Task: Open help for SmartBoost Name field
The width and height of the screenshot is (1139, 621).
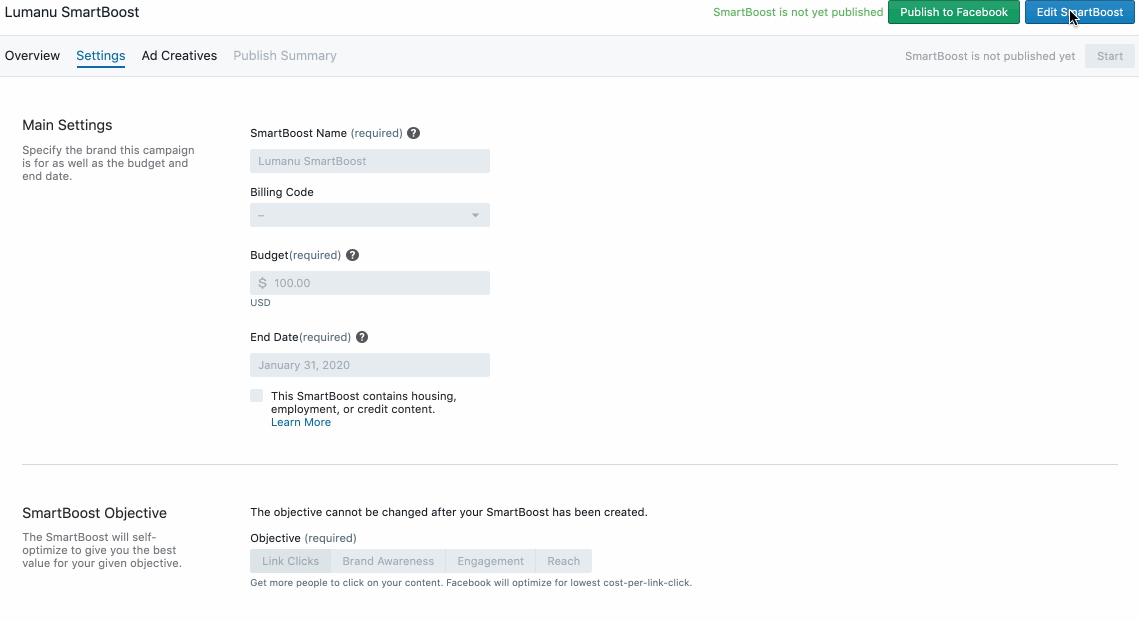Action: (x=413, y=133)
